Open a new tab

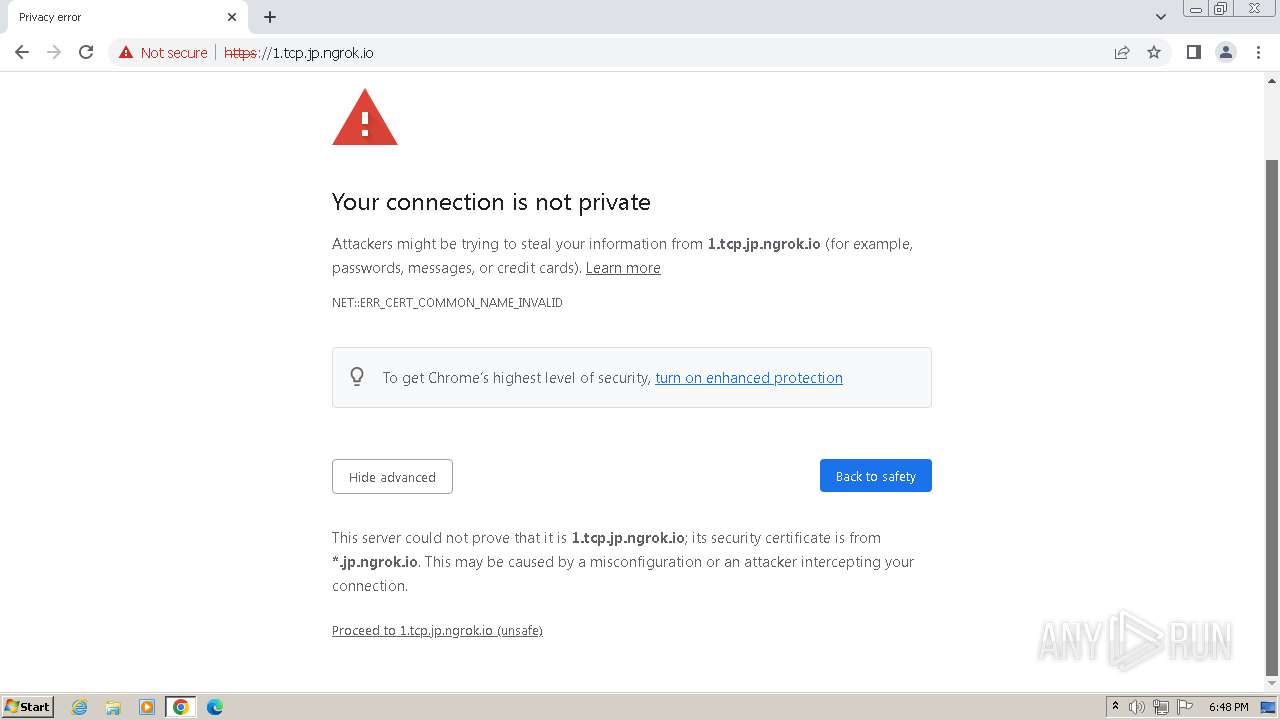(270, 17)
